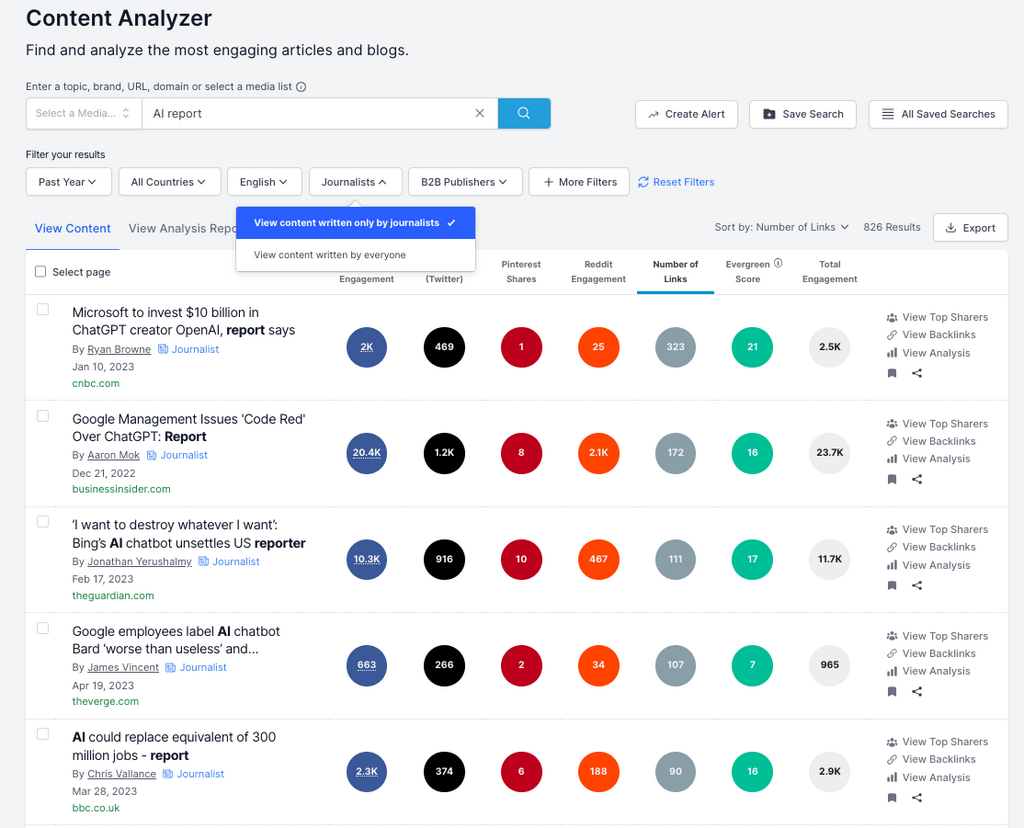
Task: Open the All Countries filter dropdown
Action: [x=170, y=182]
